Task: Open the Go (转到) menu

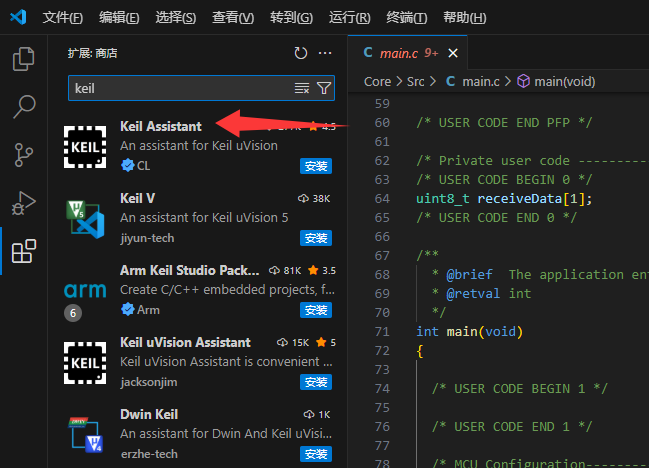Action: pos(291,17)
